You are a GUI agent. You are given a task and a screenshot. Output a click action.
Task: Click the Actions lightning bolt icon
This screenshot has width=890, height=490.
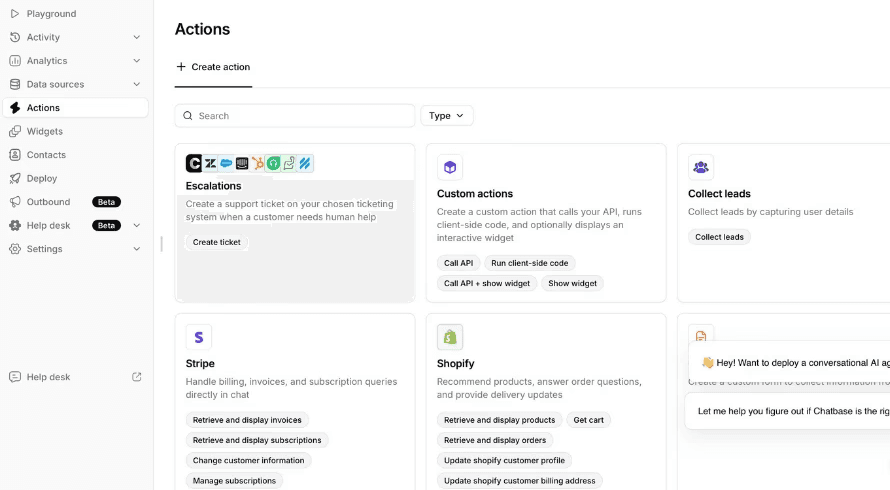point(15,108)
